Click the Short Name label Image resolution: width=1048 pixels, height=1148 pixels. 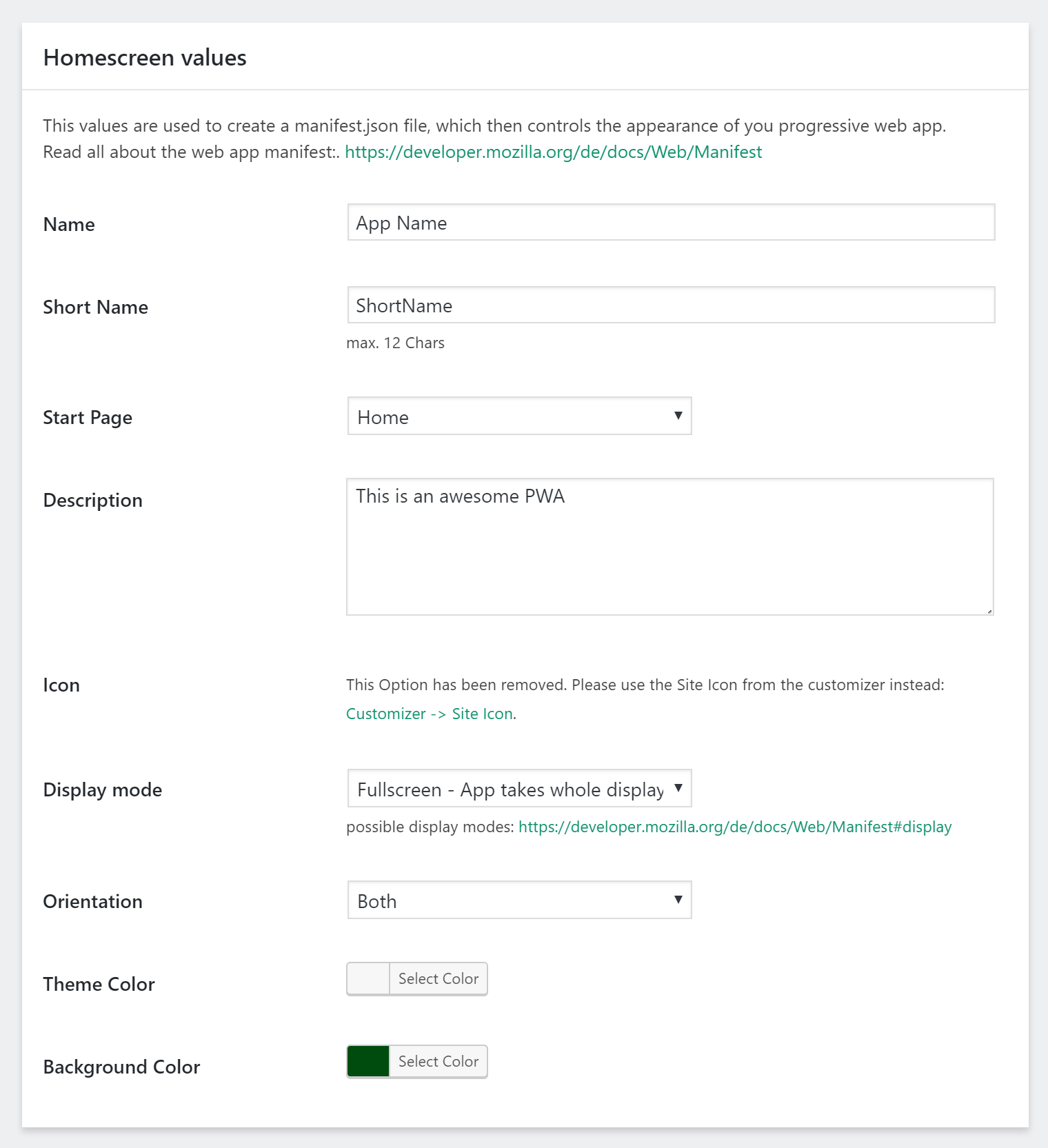(95, 308)
